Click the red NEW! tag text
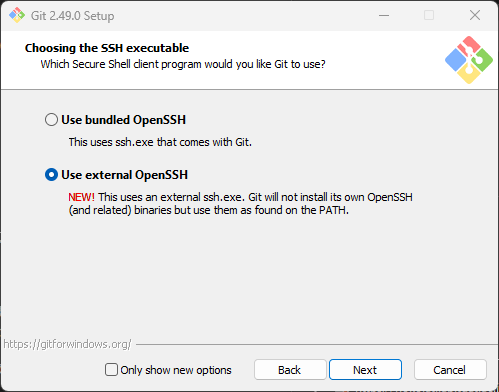This screenshot has height=392, width=499. [82, 197]
